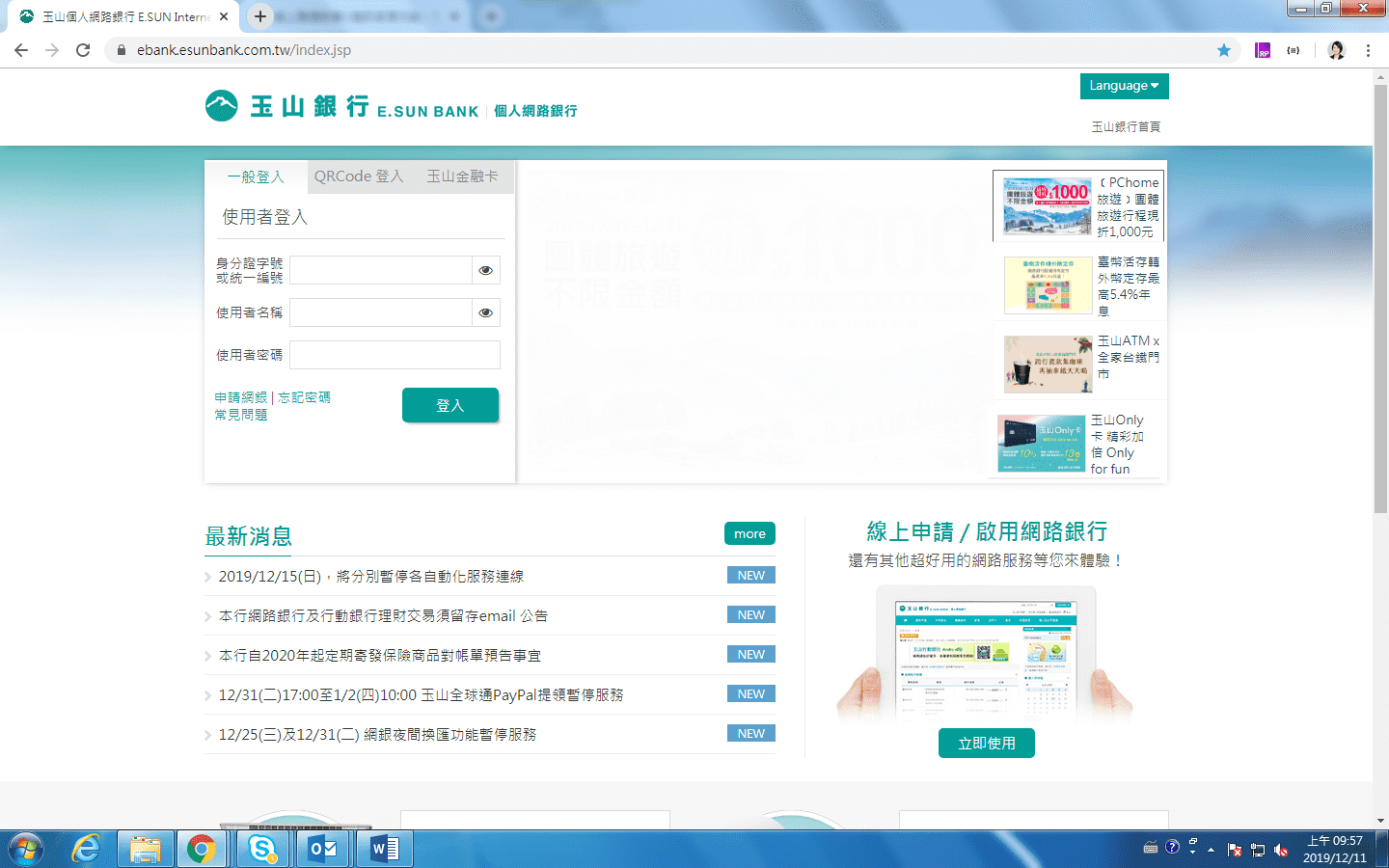Image resolution: width=1389 pixels, height=868 pixels.
Task: Click the tablet online banking preview image
Action: [986, 656]
